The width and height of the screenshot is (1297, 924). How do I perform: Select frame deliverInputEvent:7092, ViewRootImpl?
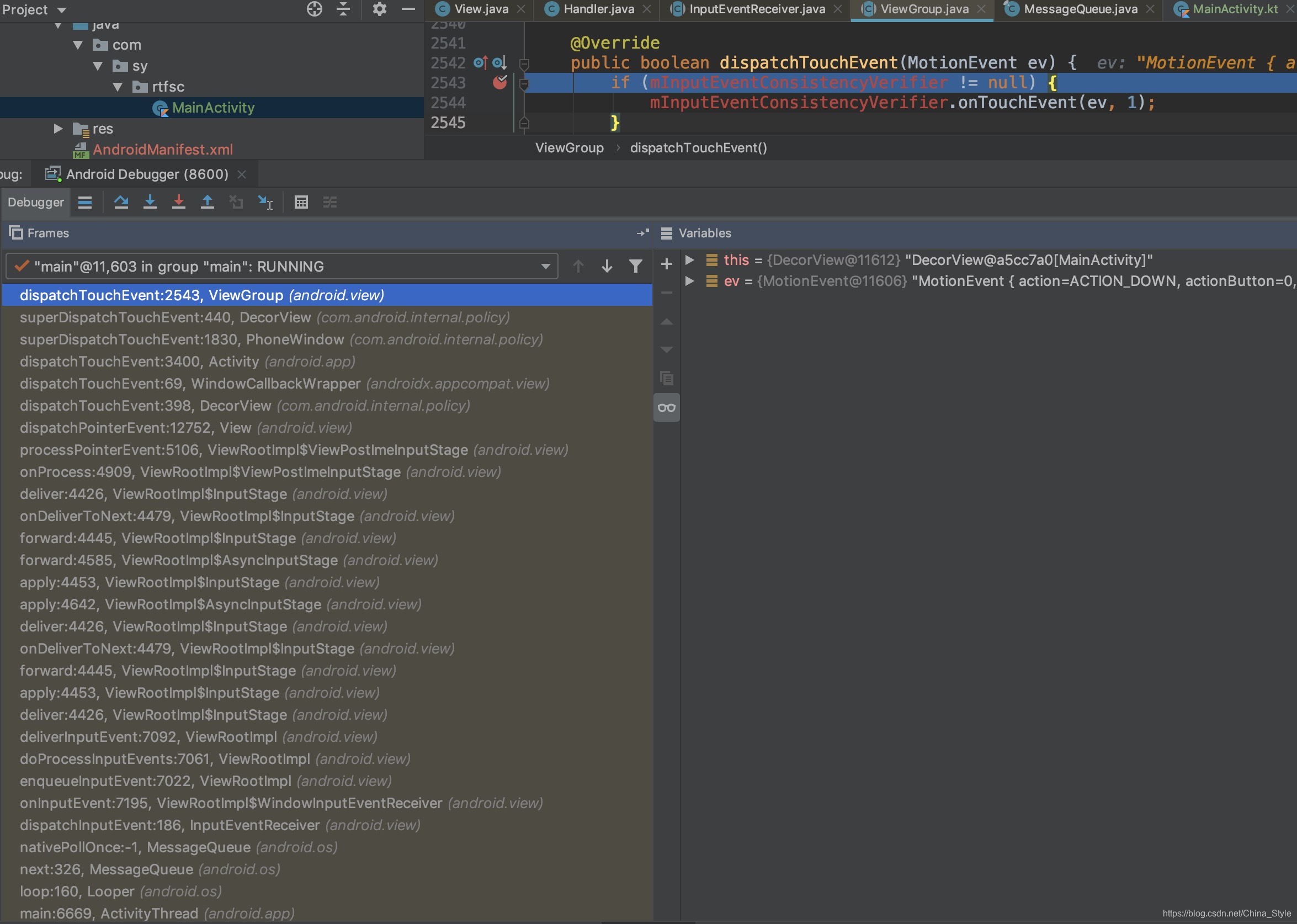[327, 737]
